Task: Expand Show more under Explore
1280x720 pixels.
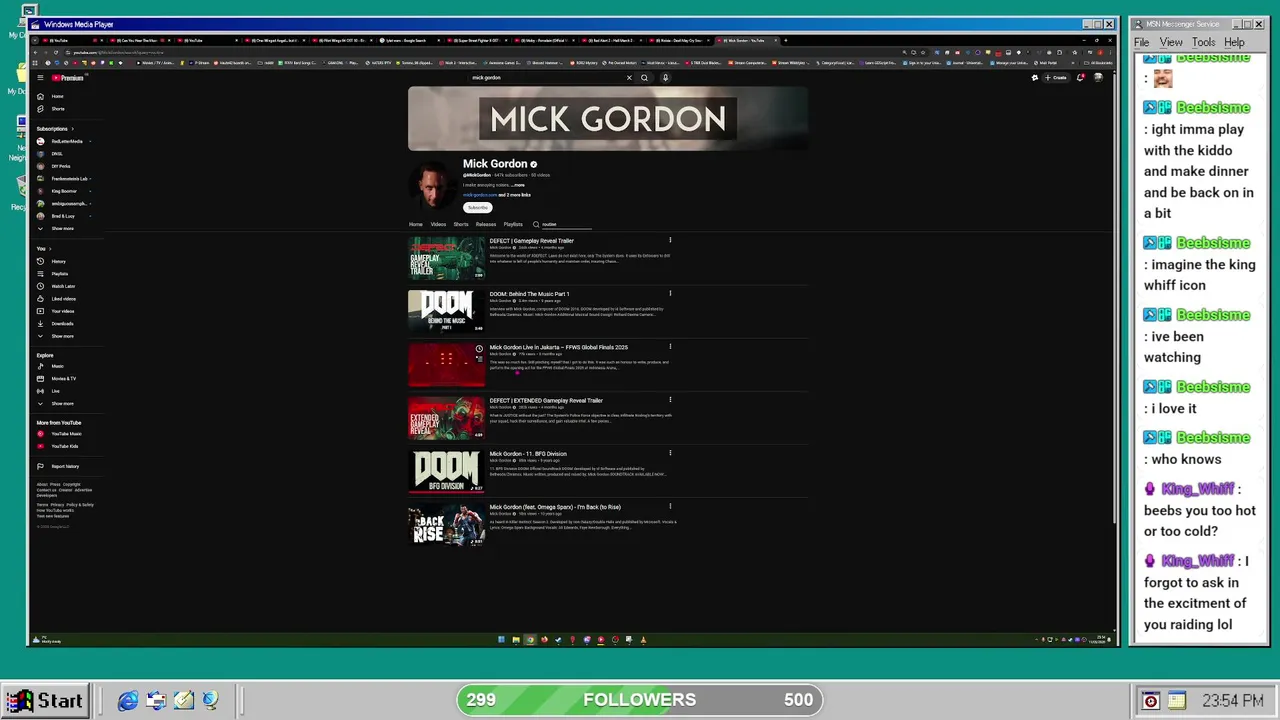Action: [x=62, y=403]
